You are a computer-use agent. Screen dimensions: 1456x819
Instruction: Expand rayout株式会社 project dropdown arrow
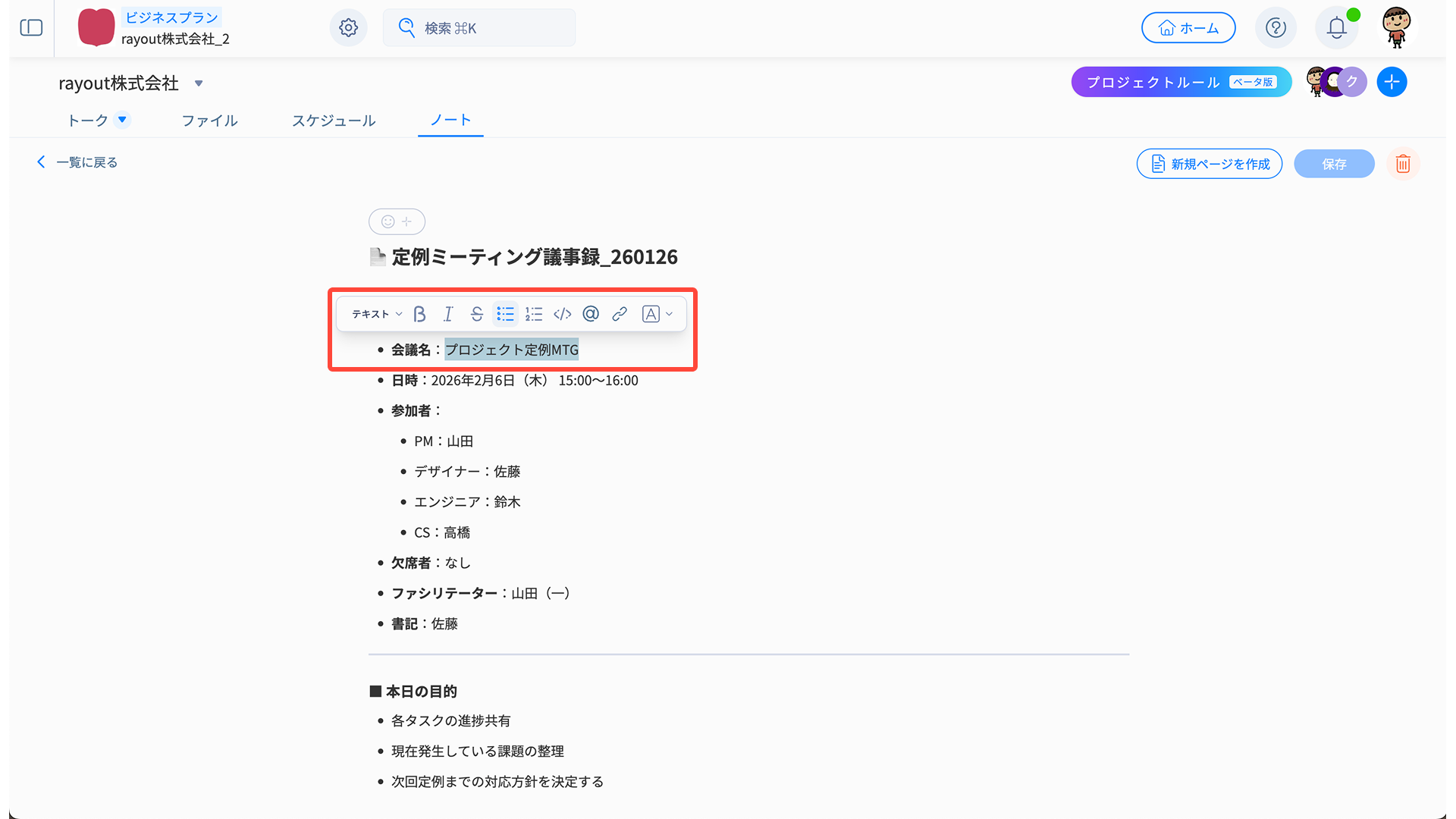coord(199,83)
